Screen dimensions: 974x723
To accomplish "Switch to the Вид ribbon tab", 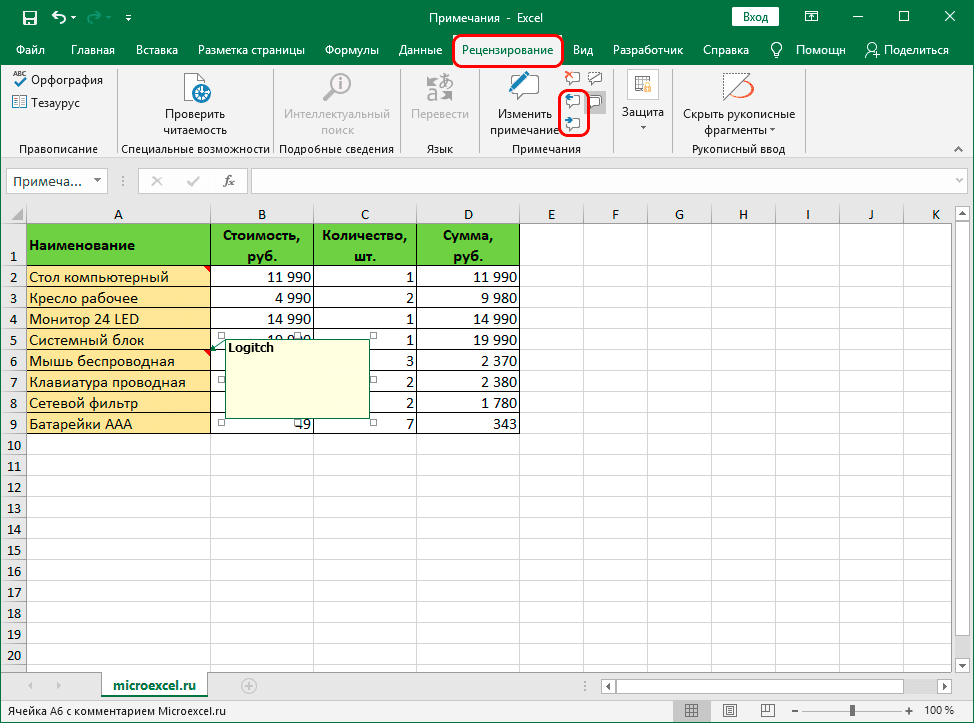I will coord(582,49).
